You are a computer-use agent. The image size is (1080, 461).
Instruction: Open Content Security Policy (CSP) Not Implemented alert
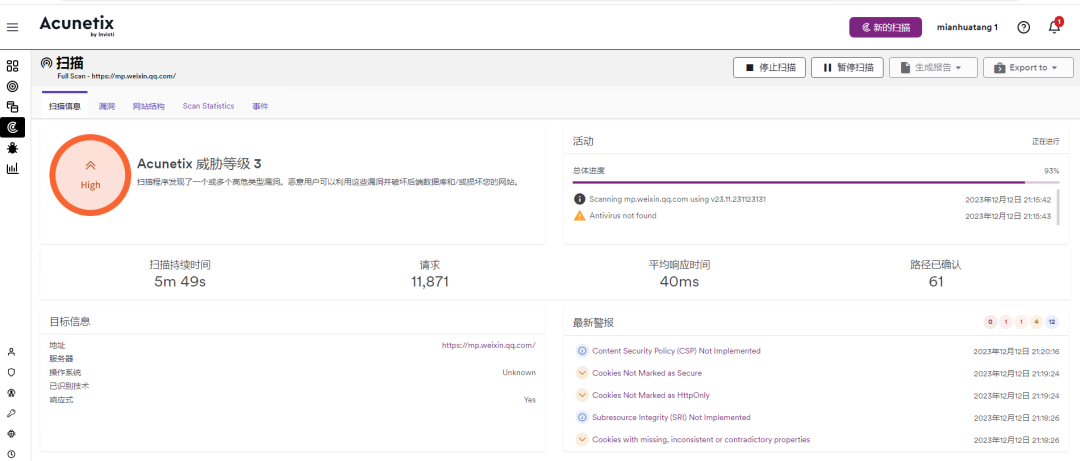pos(676,351)
